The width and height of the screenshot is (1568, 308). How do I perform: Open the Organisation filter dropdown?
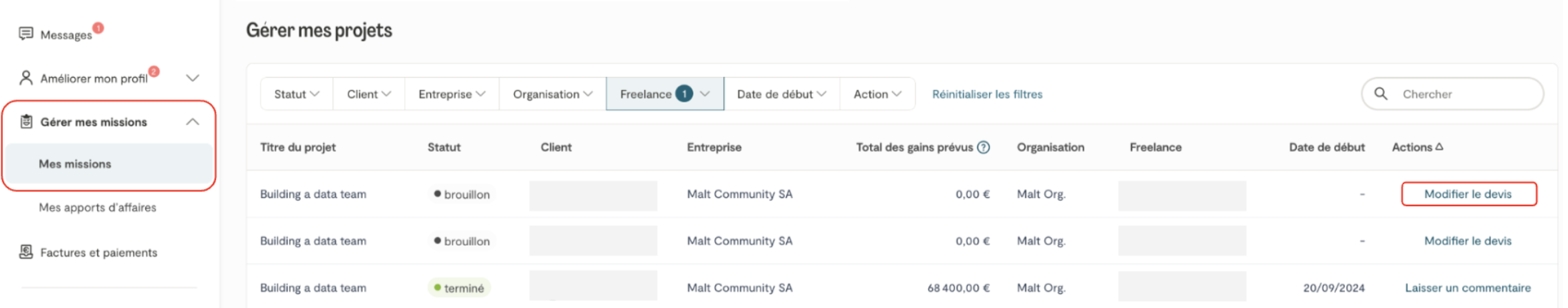point(552,94)
